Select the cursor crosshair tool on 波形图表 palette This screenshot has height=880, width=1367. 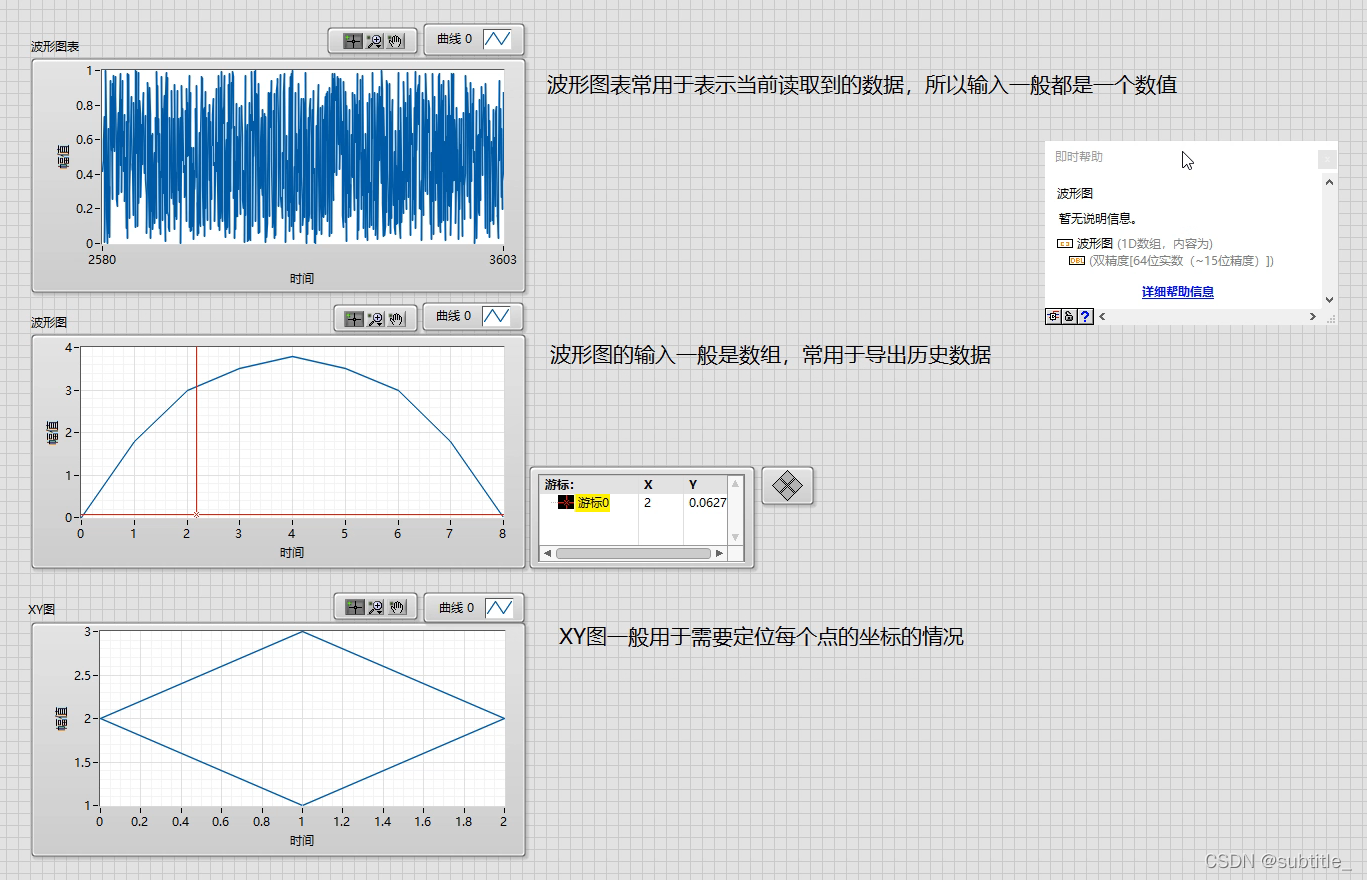[x=352, y=41]
